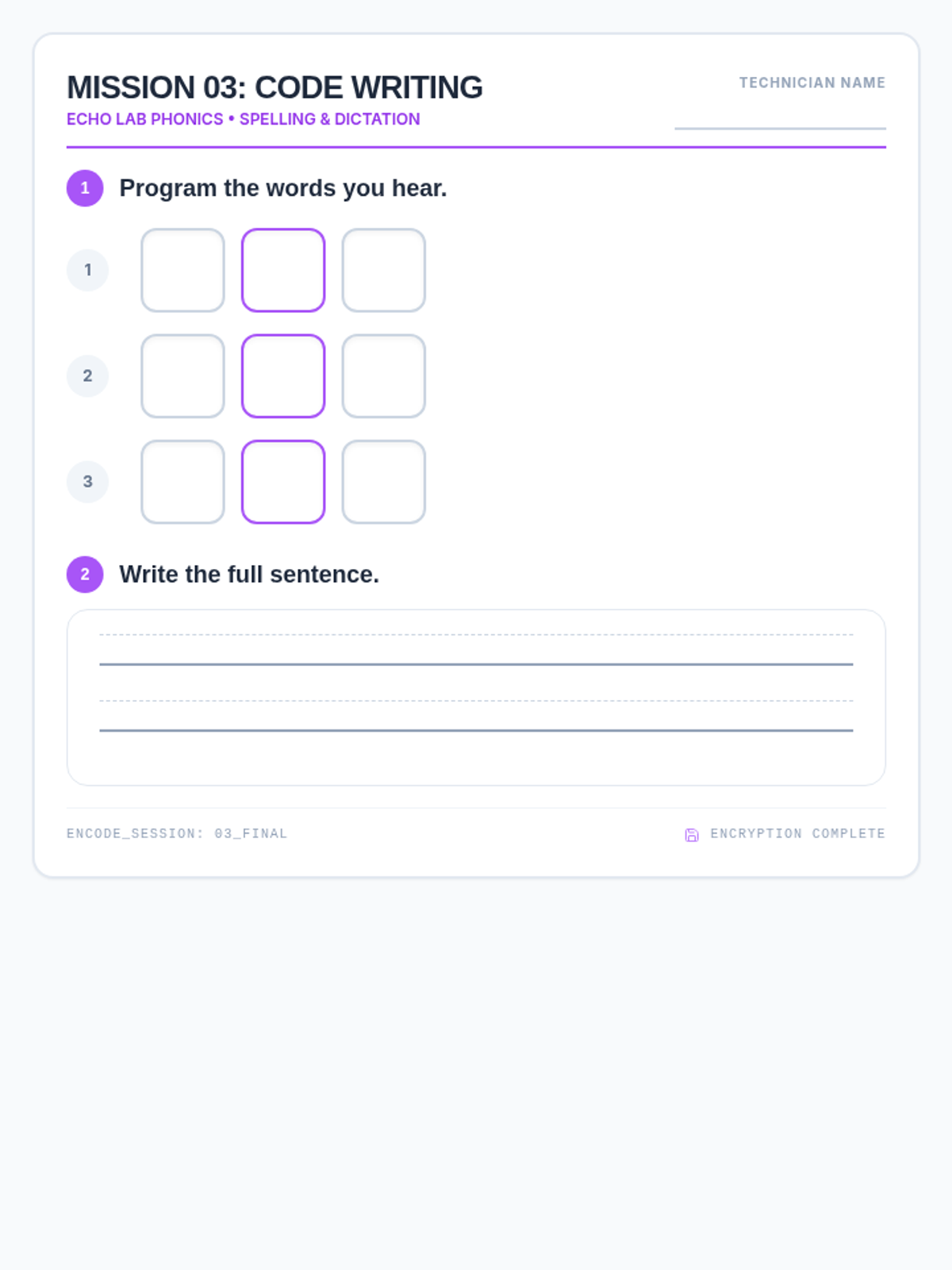Click first letter box in row 3
The image size is (952, 1270).
click(182, 482)
